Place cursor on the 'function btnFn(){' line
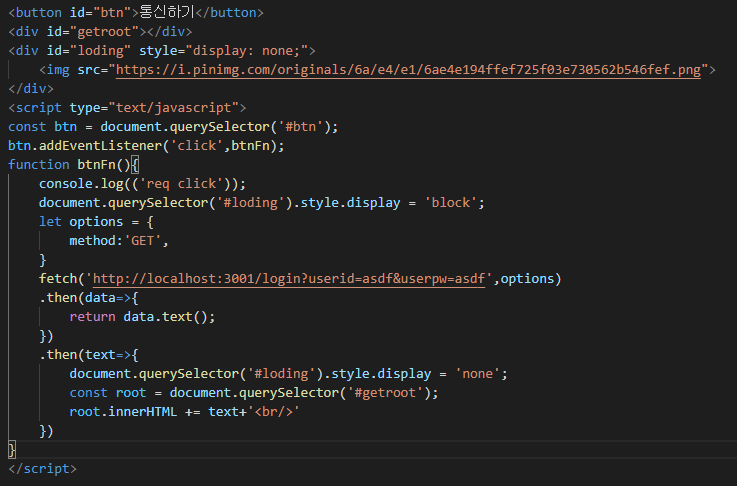Image resolution: width=737 pixels, height=486 pixels. point(74,165)
